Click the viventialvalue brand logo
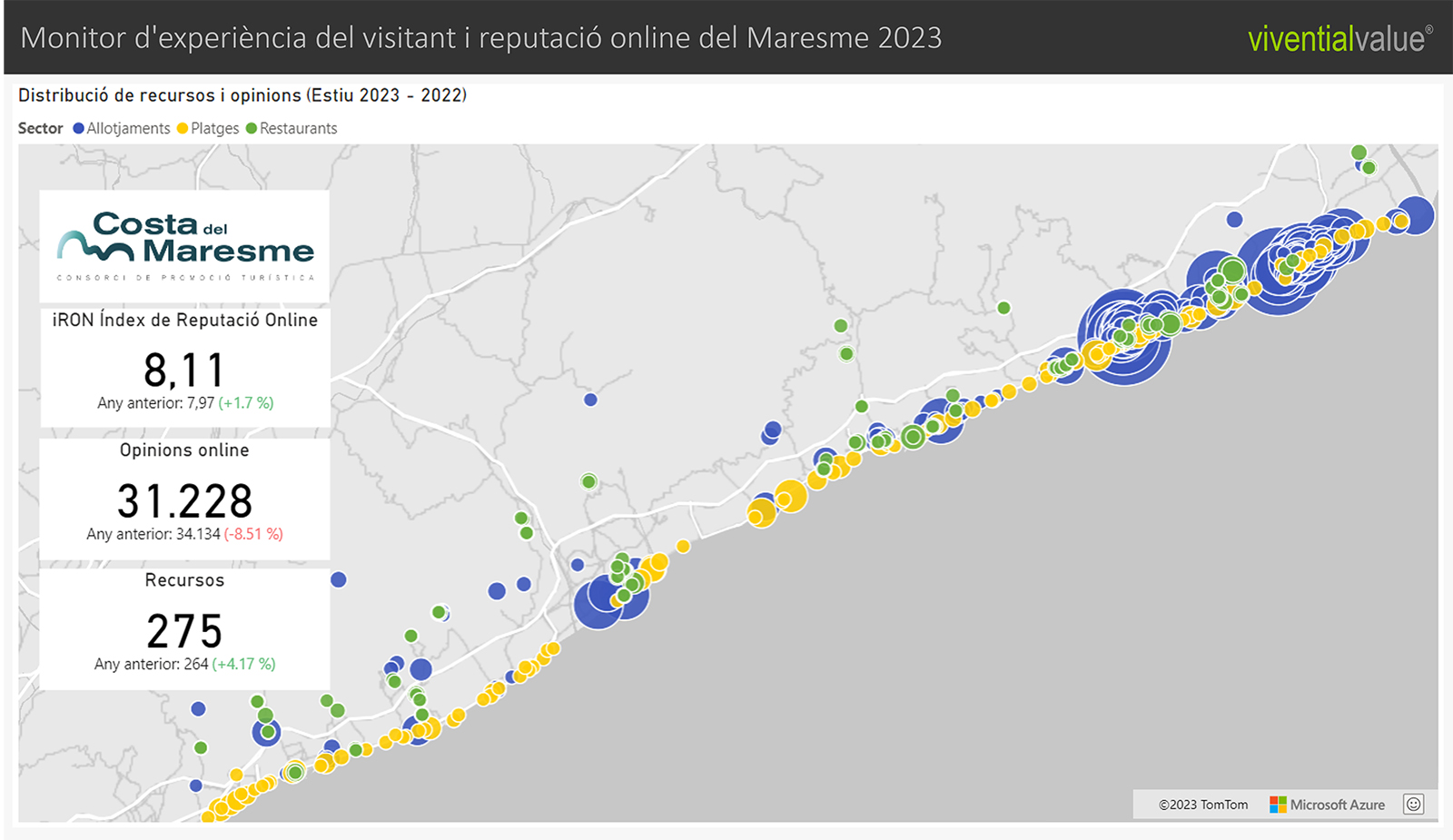This screenshot has height=840, width=1453. pyautogui.click(x=1340, y=38)
